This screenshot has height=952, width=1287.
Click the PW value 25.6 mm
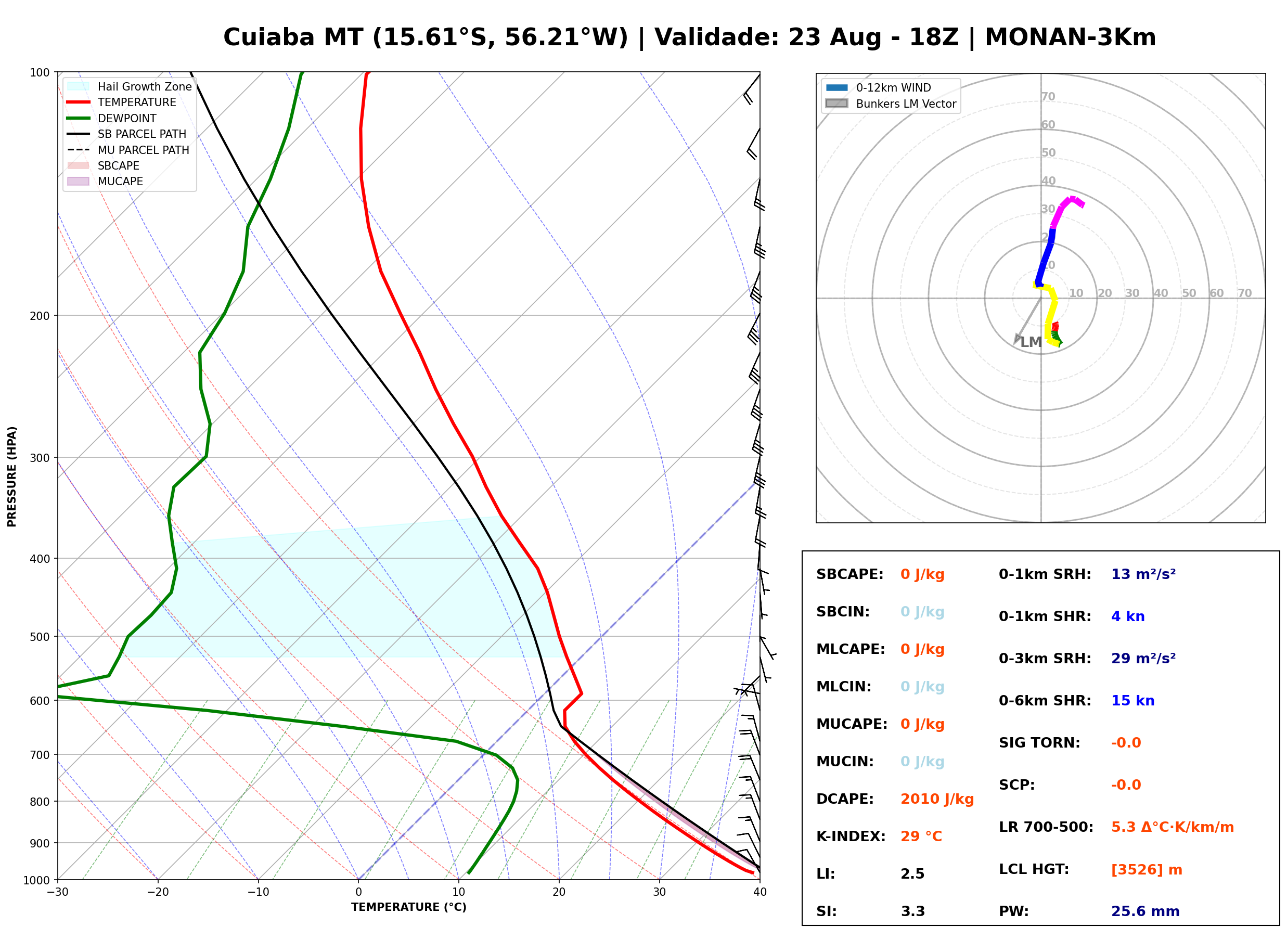[x=1146, y=911]
